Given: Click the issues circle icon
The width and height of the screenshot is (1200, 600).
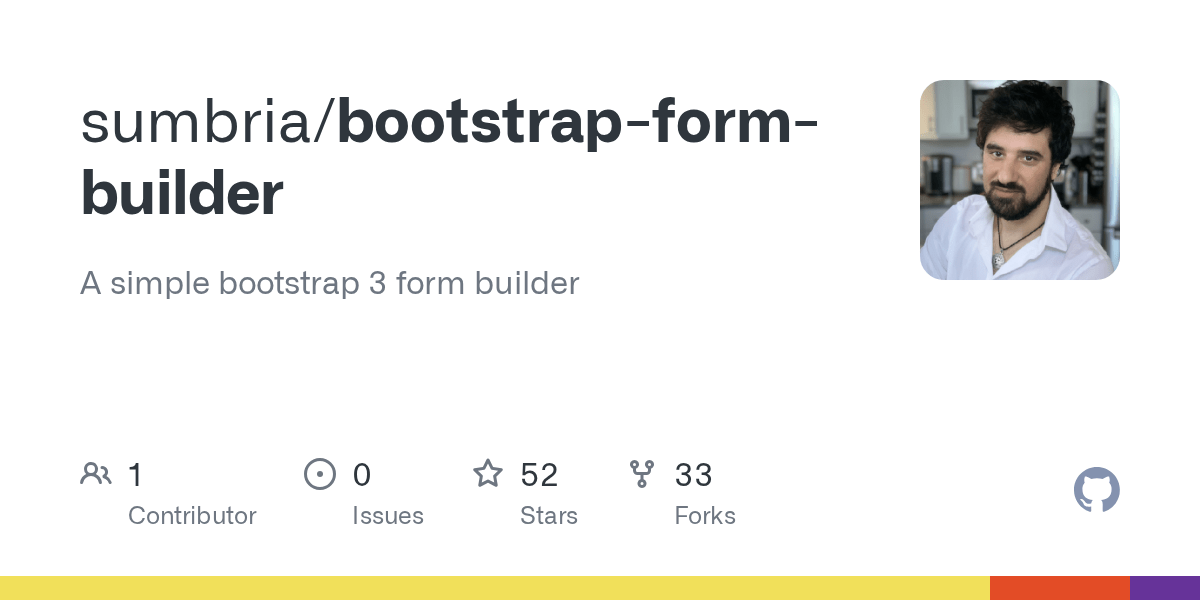Looking at the screenshot, I should [x=320, y=474].
